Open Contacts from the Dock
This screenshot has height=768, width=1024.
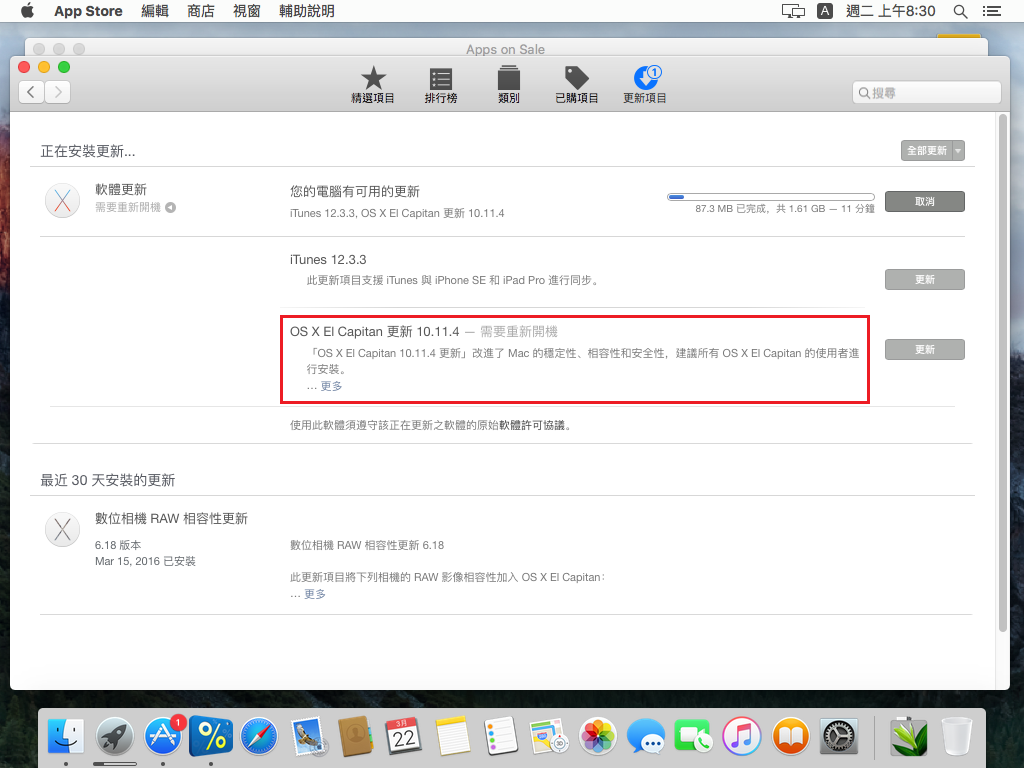pos(356,736)
